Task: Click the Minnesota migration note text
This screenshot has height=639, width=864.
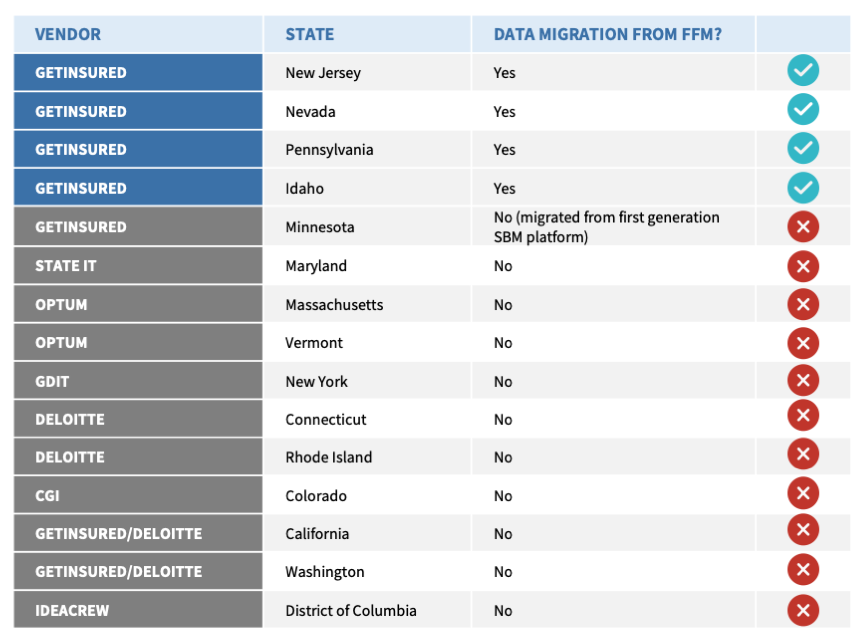Action: point(606,227)
